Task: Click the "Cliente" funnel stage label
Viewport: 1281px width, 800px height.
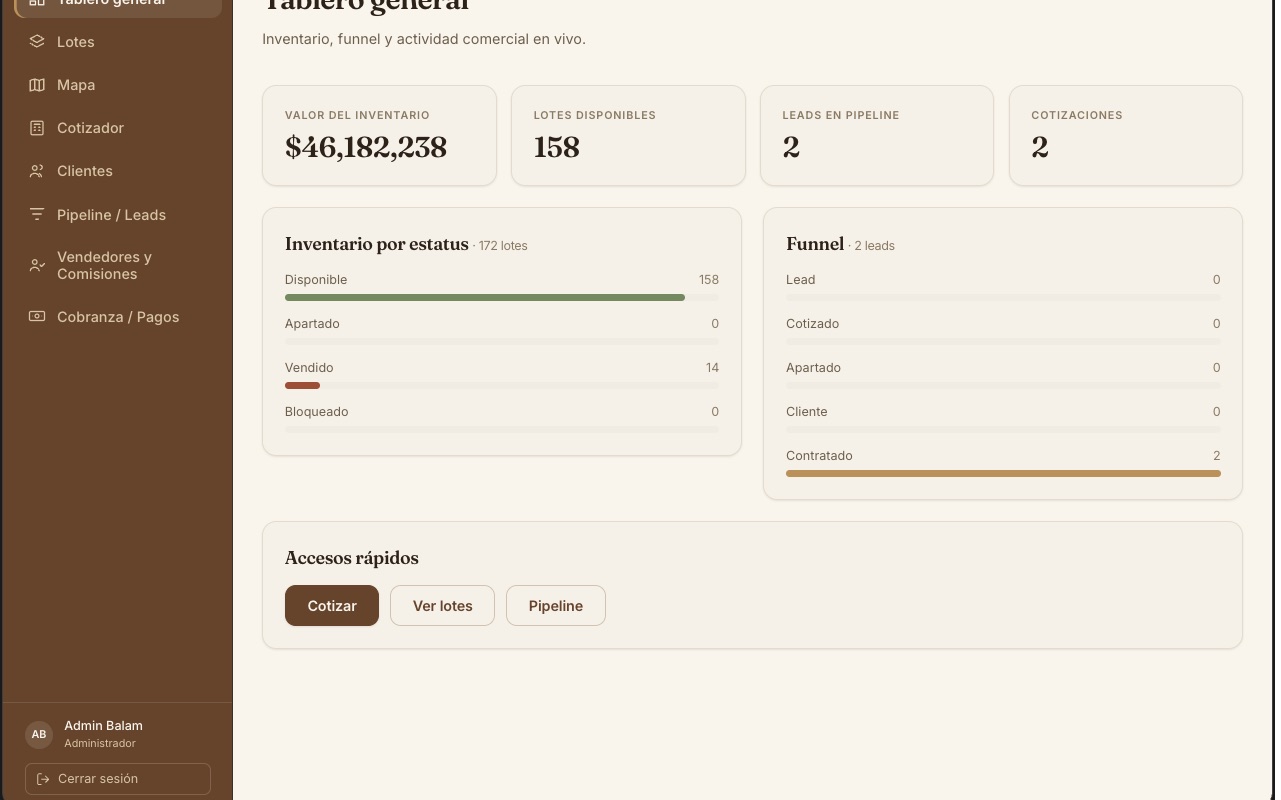Action: [807, 412]
